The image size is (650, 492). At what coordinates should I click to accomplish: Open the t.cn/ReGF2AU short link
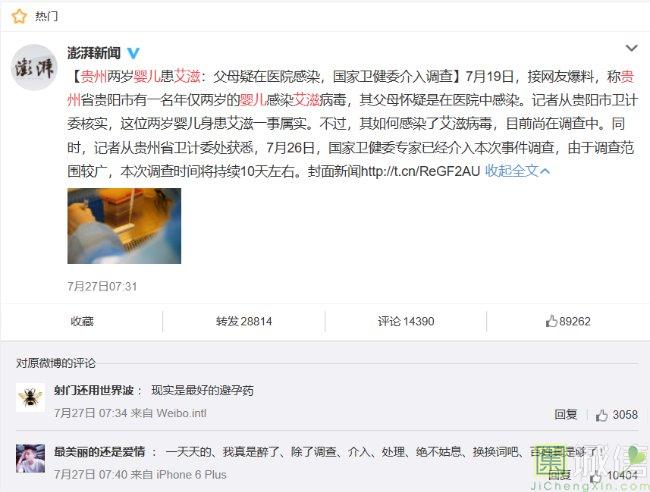(420, 171)
